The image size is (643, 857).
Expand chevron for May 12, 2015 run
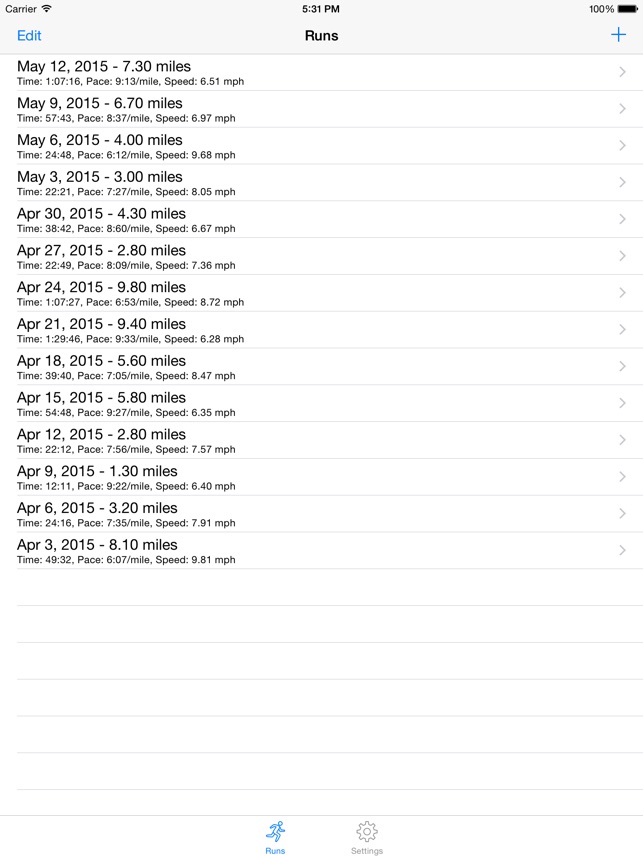coord(622,72)
